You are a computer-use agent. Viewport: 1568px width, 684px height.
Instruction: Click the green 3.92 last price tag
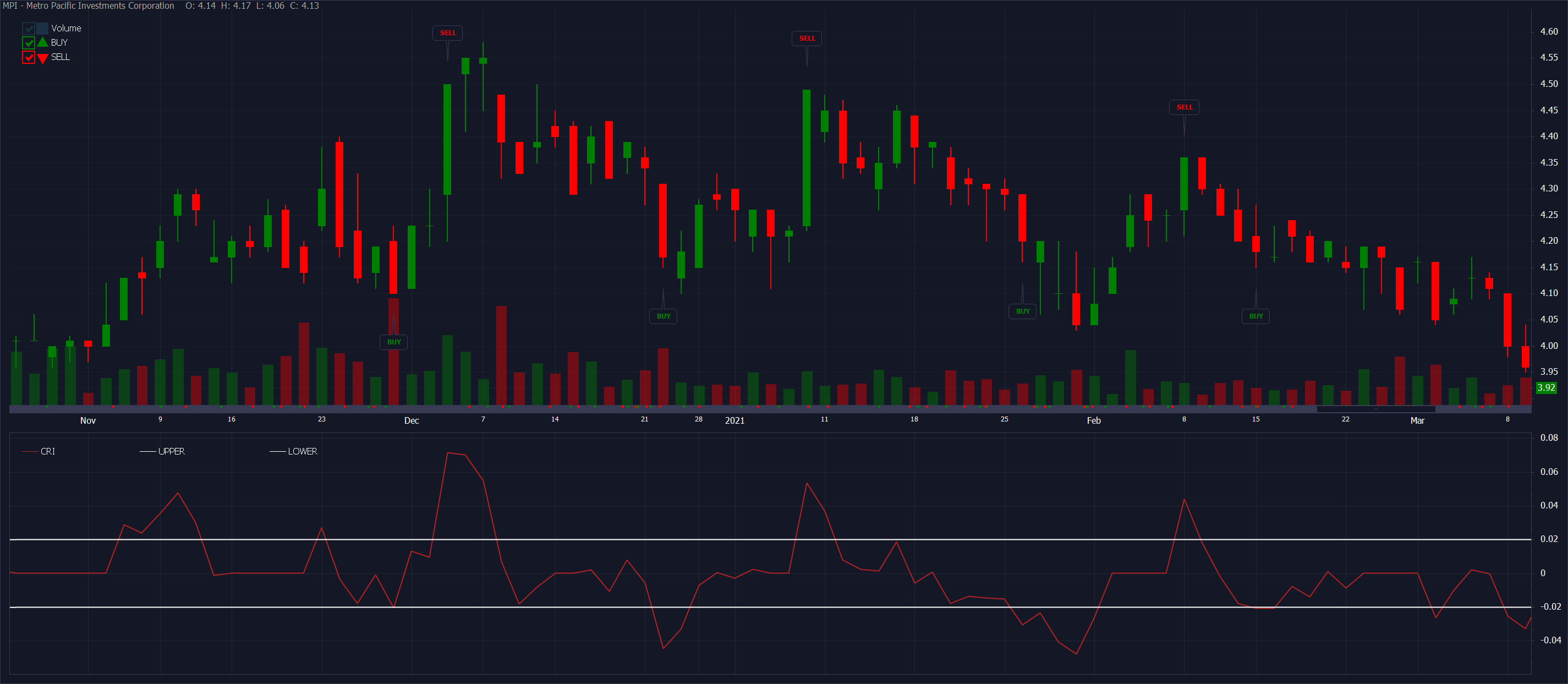(x=1545, y=387)
